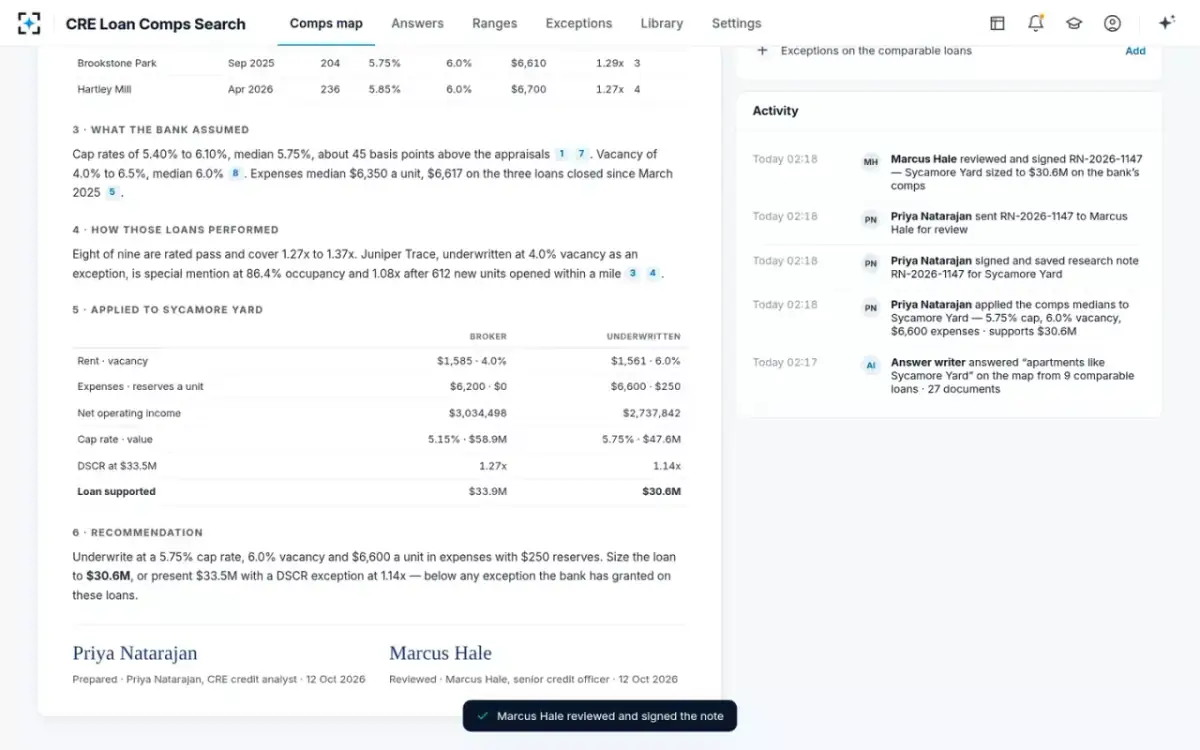The image size is (1200, 750).
Task: Click the 'DSCR at $33.5M' row label
Action: click(117, 466)
